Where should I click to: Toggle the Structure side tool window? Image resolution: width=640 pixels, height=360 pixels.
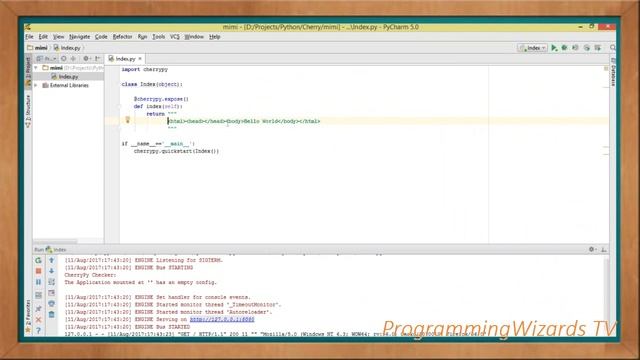click(28, 111)
